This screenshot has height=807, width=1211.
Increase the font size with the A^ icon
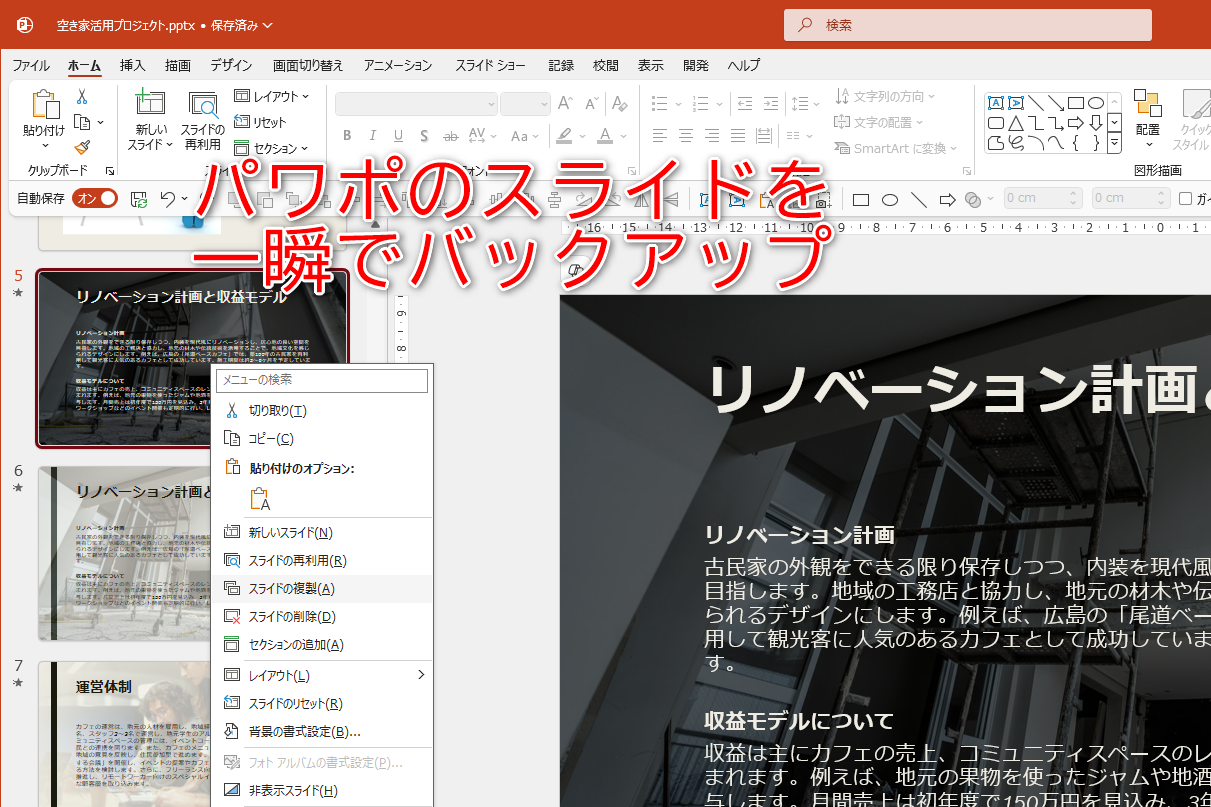pos(565,101)
